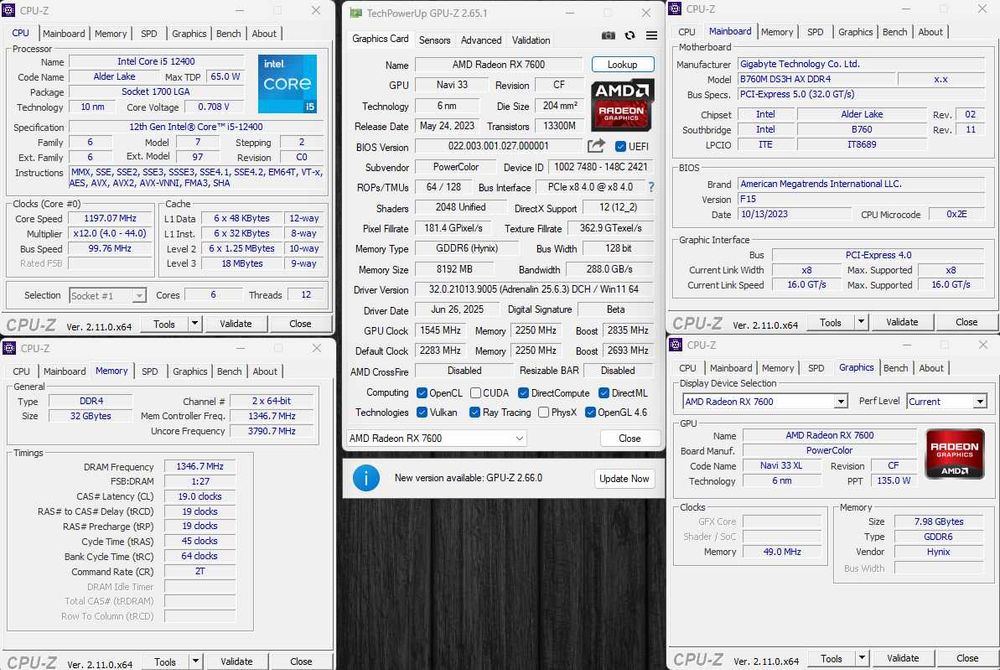Click the GPU-Z refresh icon

(630, 36)
